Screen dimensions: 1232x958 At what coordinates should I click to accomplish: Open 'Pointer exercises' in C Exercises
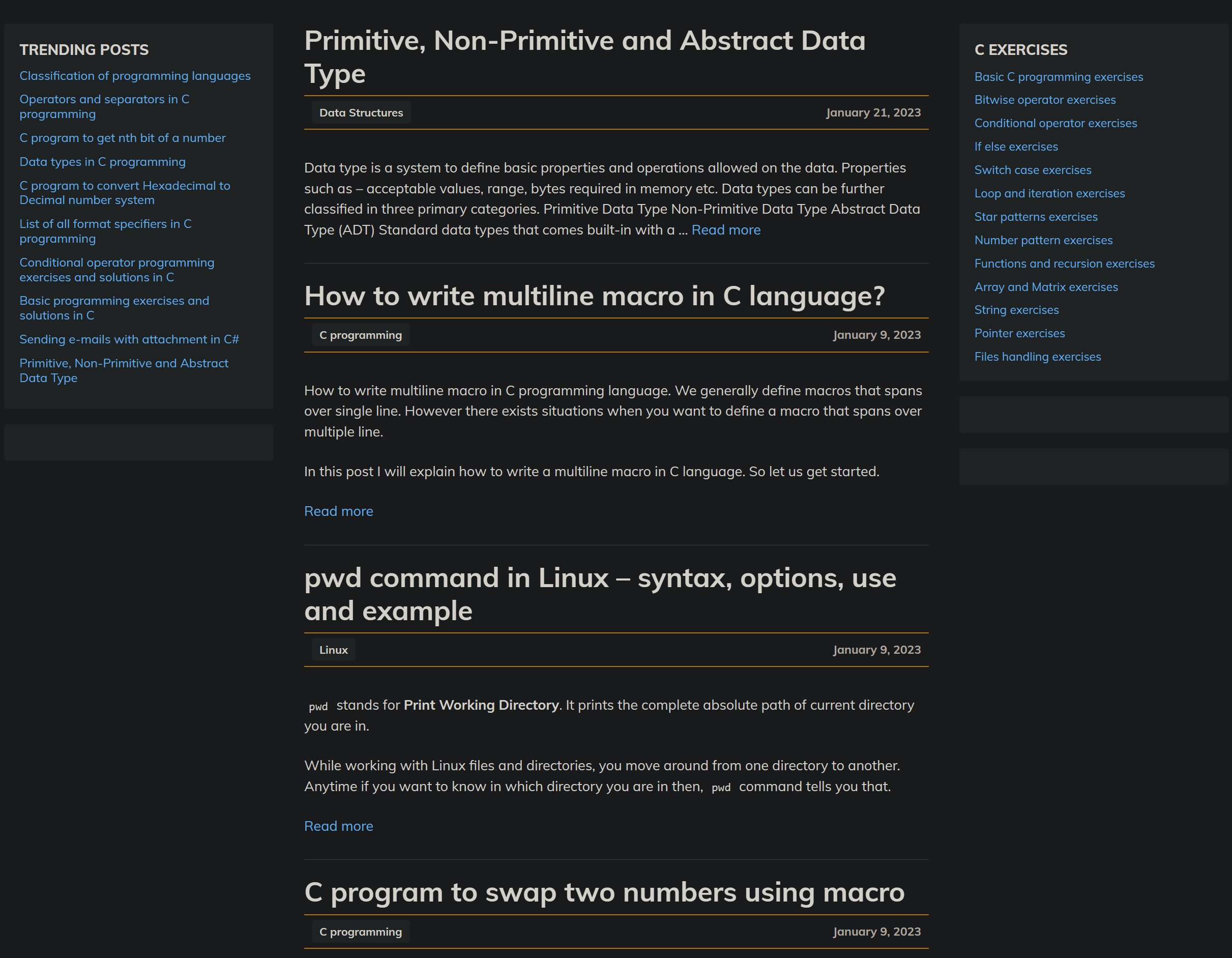click(x=1019, y=333)
